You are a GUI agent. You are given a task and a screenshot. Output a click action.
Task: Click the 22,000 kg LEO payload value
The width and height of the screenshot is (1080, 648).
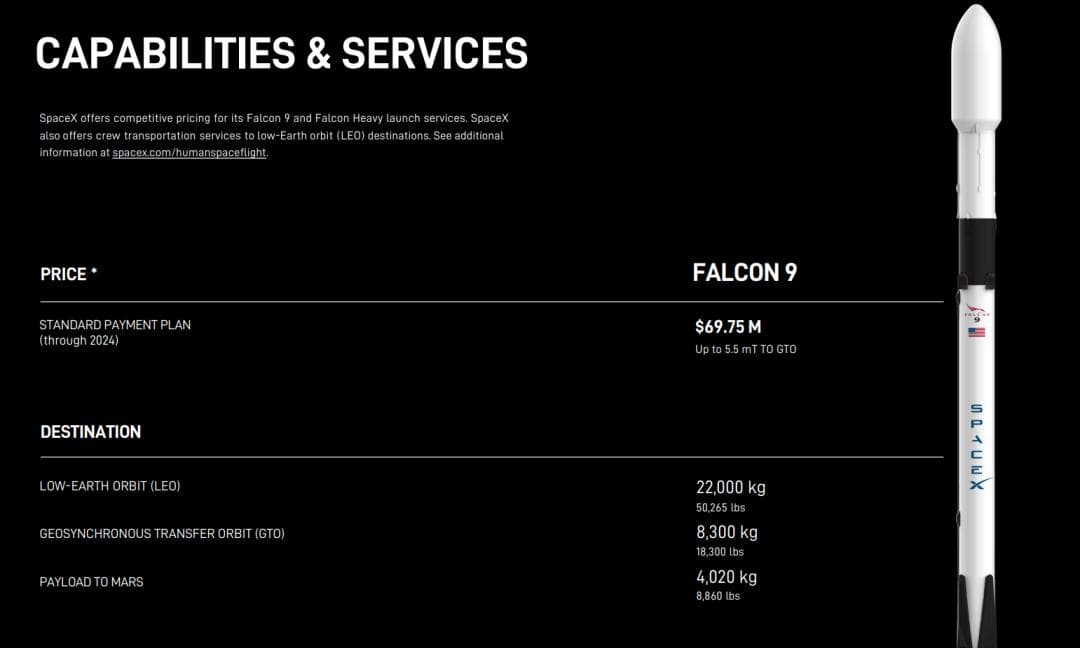pyautogui.click(x=730, y=488)
